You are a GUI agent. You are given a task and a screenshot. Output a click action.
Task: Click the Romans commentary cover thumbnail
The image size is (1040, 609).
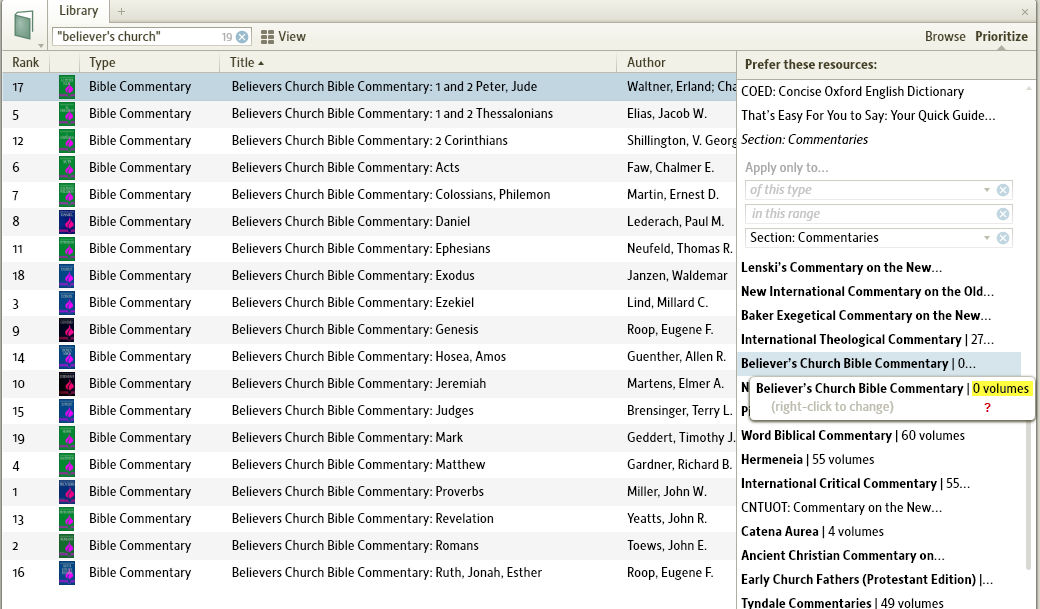click(67, 546)
